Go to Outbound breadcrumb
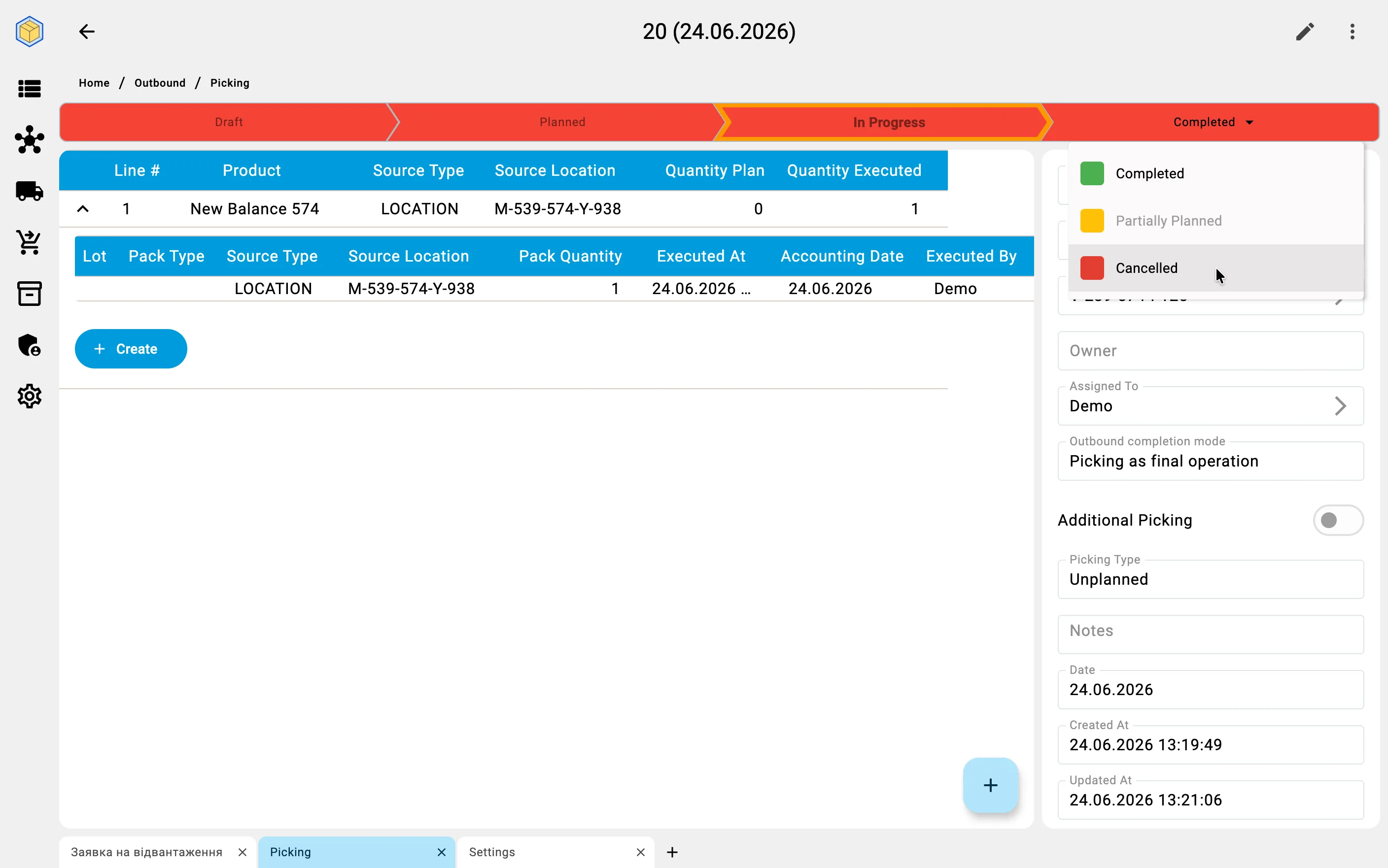Viewport: 1388px width, 868px height. pyautogui.click(x=160, y=83)
